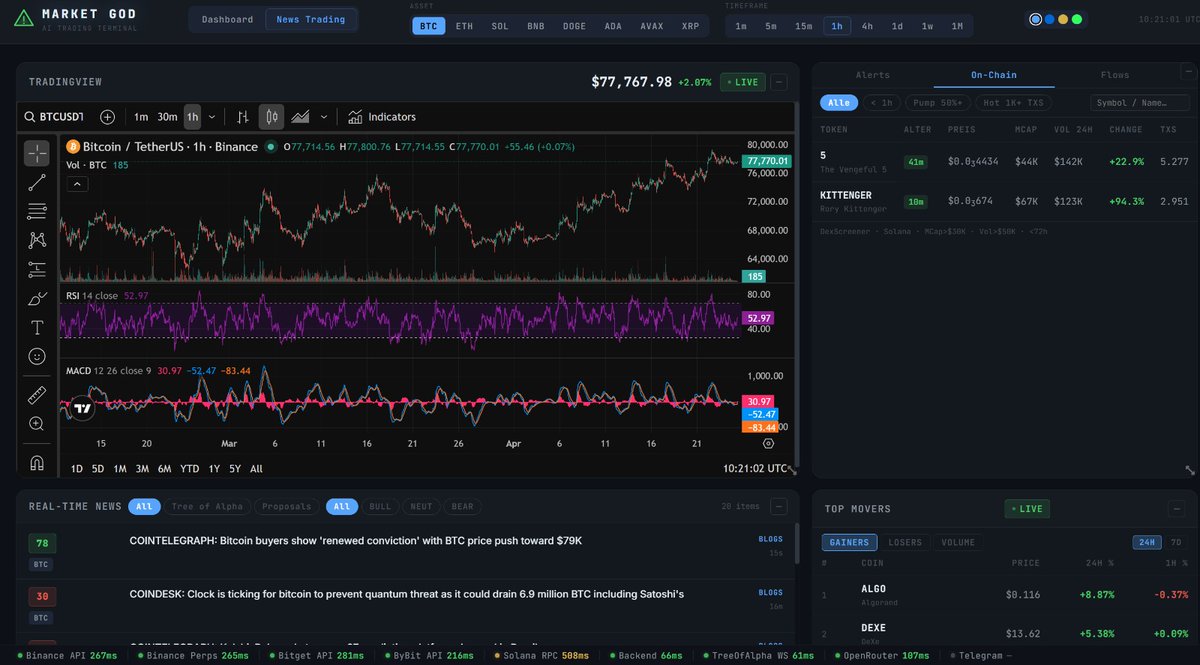
Task: Collapse the Real-Time News panel minus button
Action: click(x=780, y=507)
